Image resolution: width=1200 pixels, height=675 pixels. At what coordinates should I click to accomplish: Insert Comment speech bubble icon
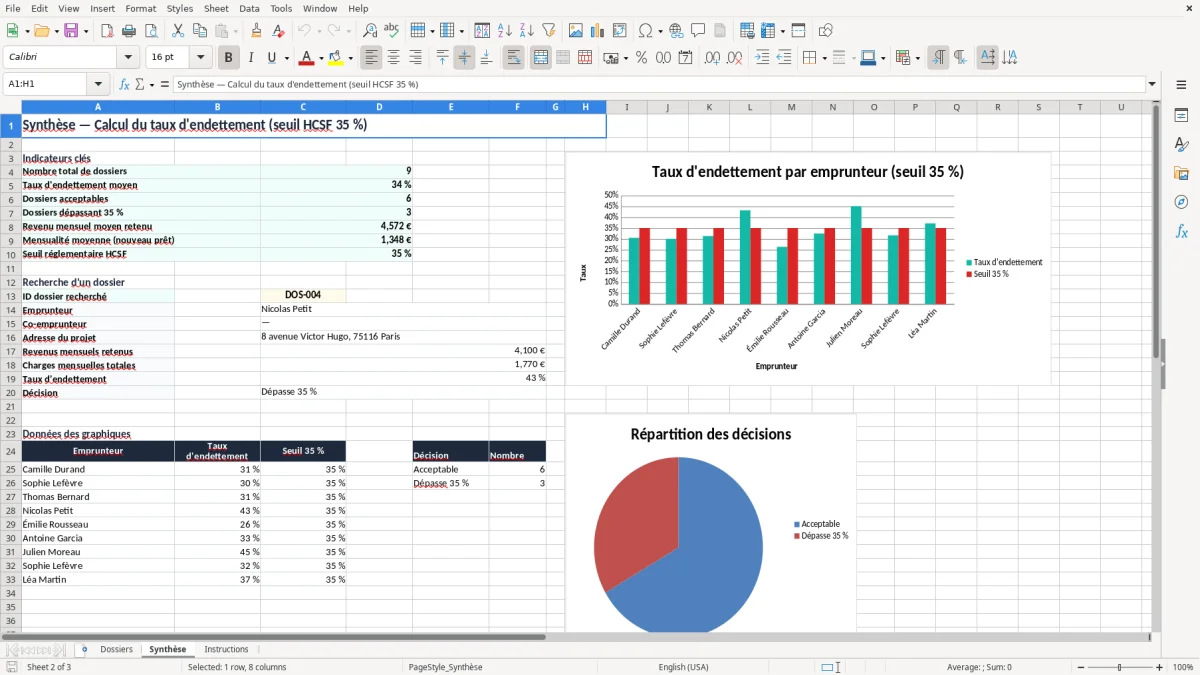pos(698,31)
